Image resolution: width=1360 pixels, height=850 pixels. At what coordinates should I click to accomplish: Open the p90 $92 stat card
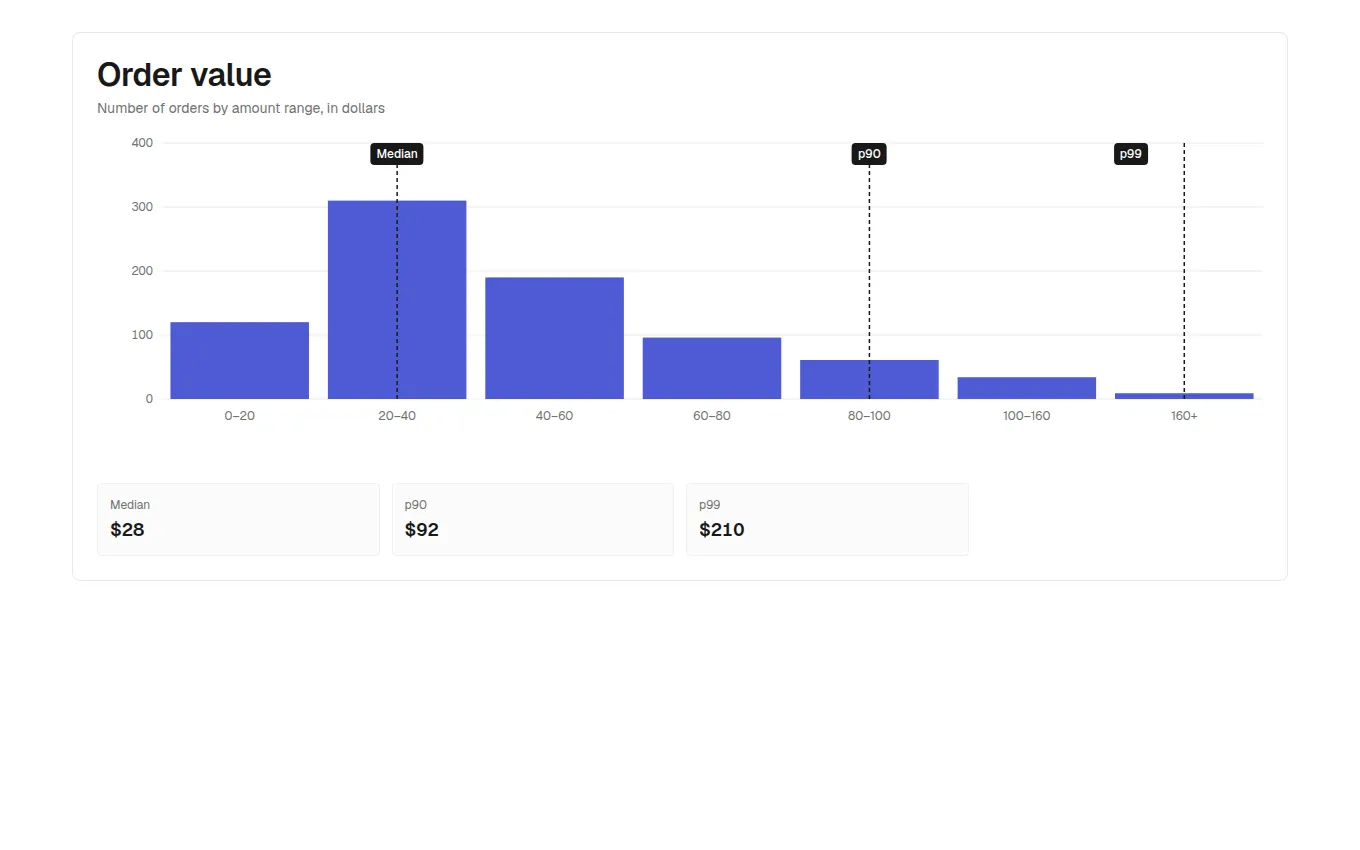533,519
